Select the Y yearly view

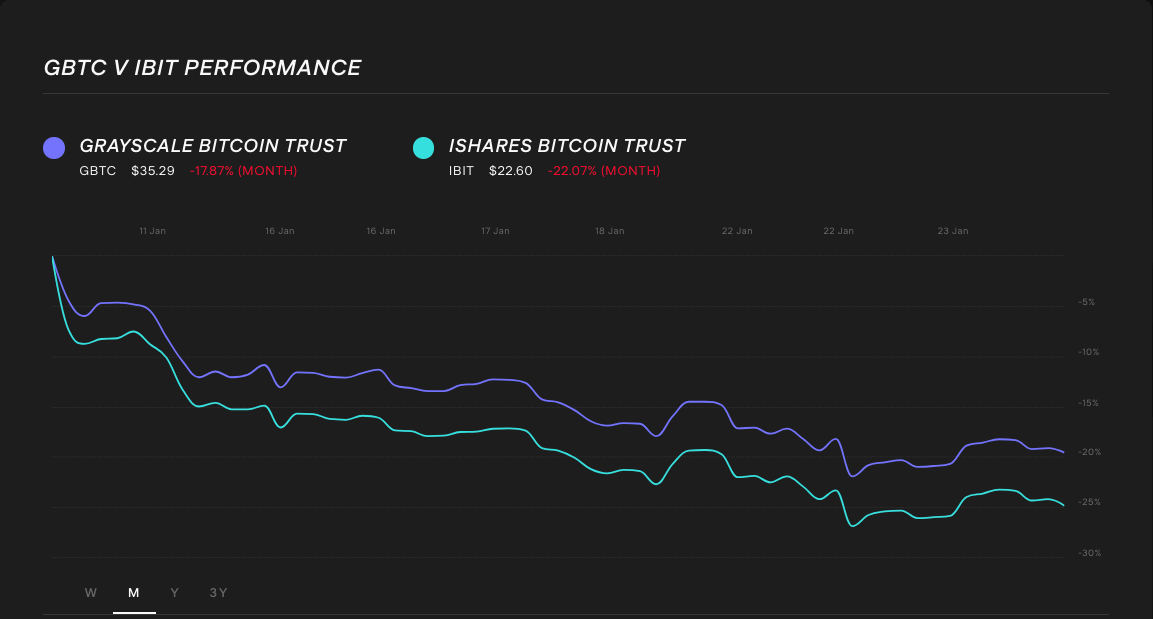click(x=174, y=592)
